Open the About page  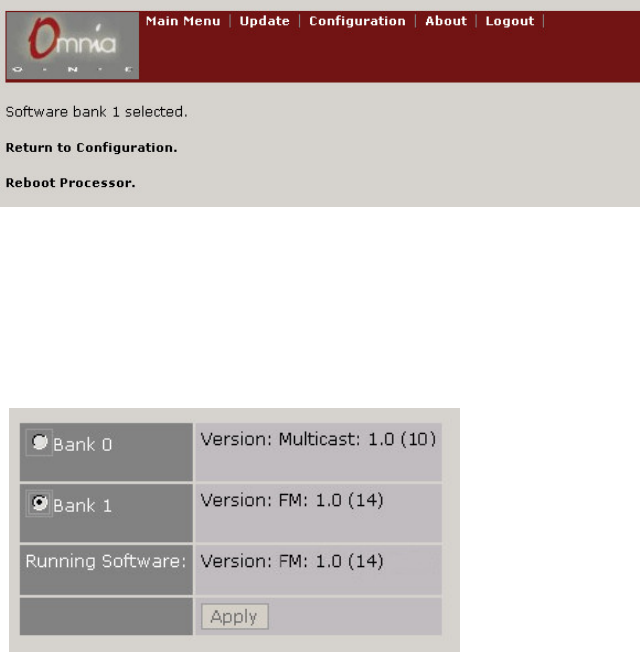click(446, 21)
